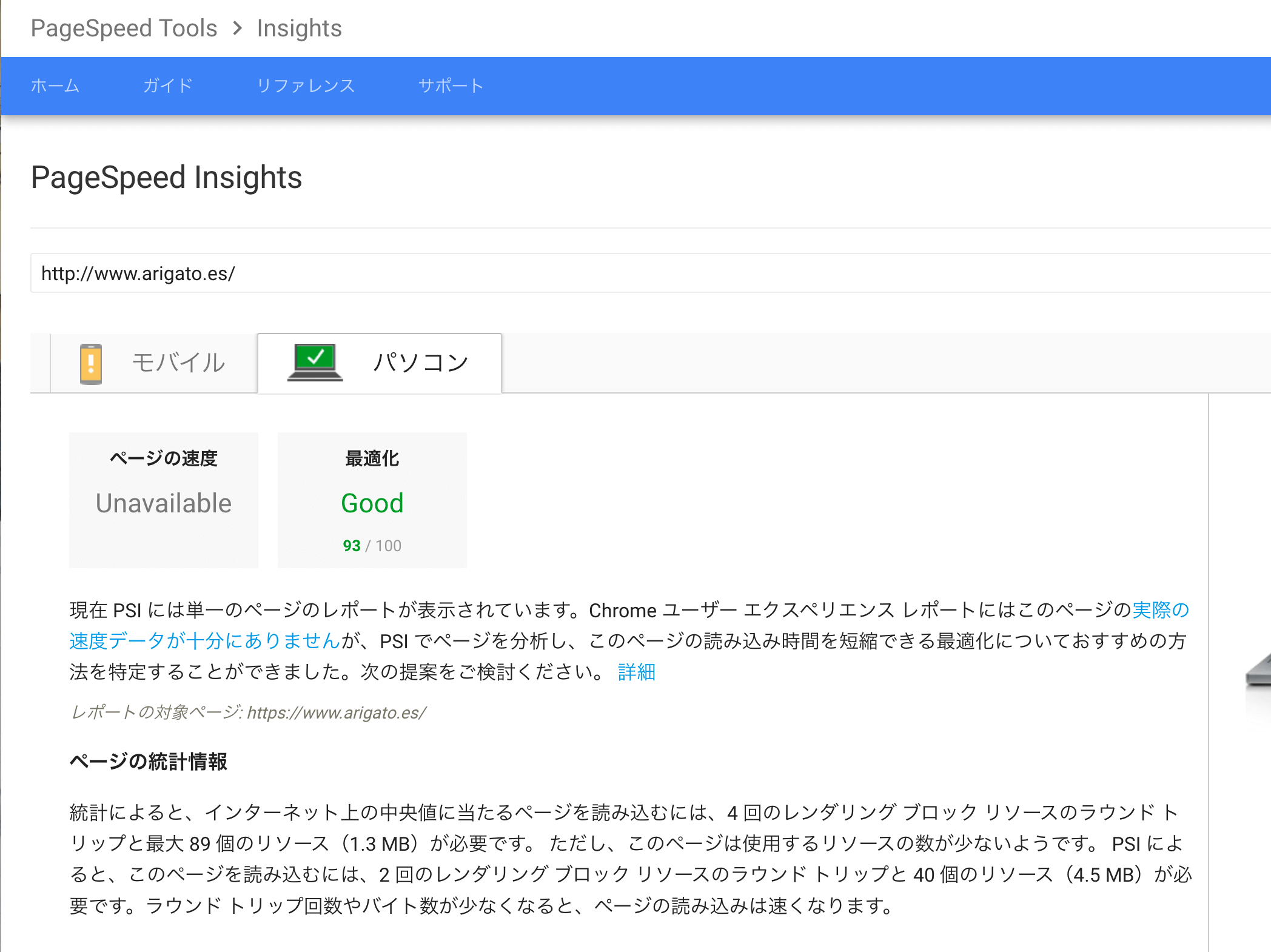Switch to the モバイル tab
Screen dimensions: 1271x952
point(178,363)
